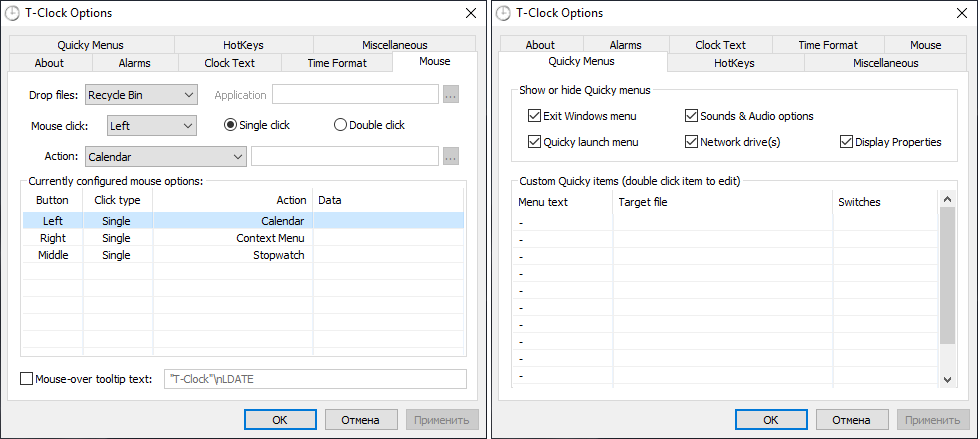980x439 pixels.
Task: Open Miscellaneous tab in right window
Action: pyautogui.click(x=886, y=63)
